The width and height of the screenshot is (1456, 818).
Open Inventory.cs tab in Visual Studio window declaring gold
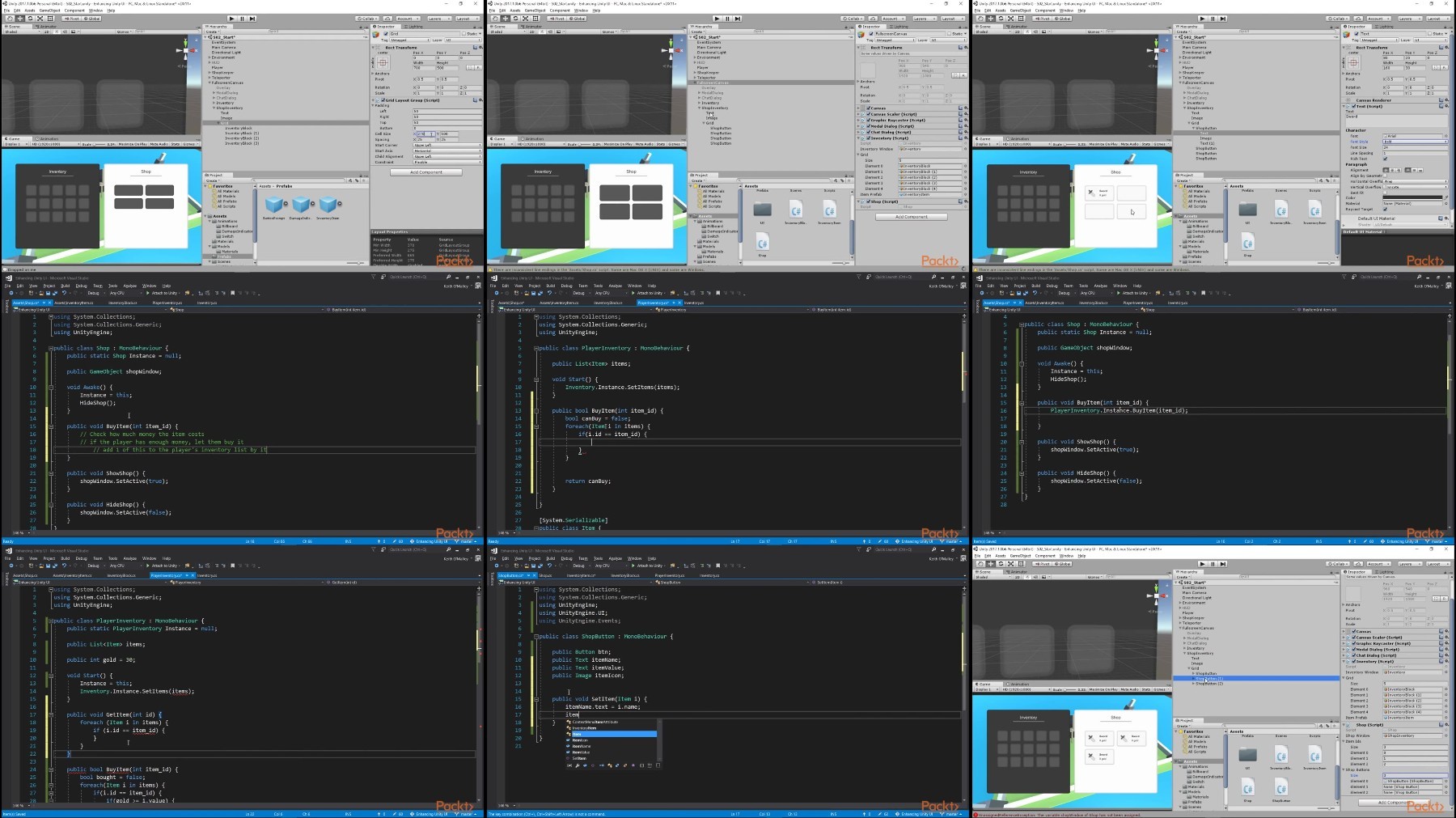pyautogui.click(x=207, y=575)
